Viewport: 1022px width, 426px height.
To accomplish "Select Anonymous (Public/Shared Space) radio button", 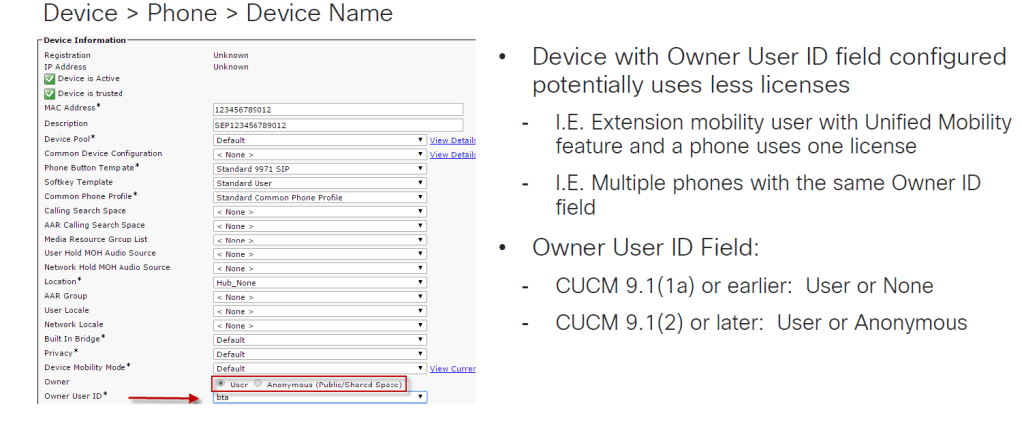I will (259, 383).
